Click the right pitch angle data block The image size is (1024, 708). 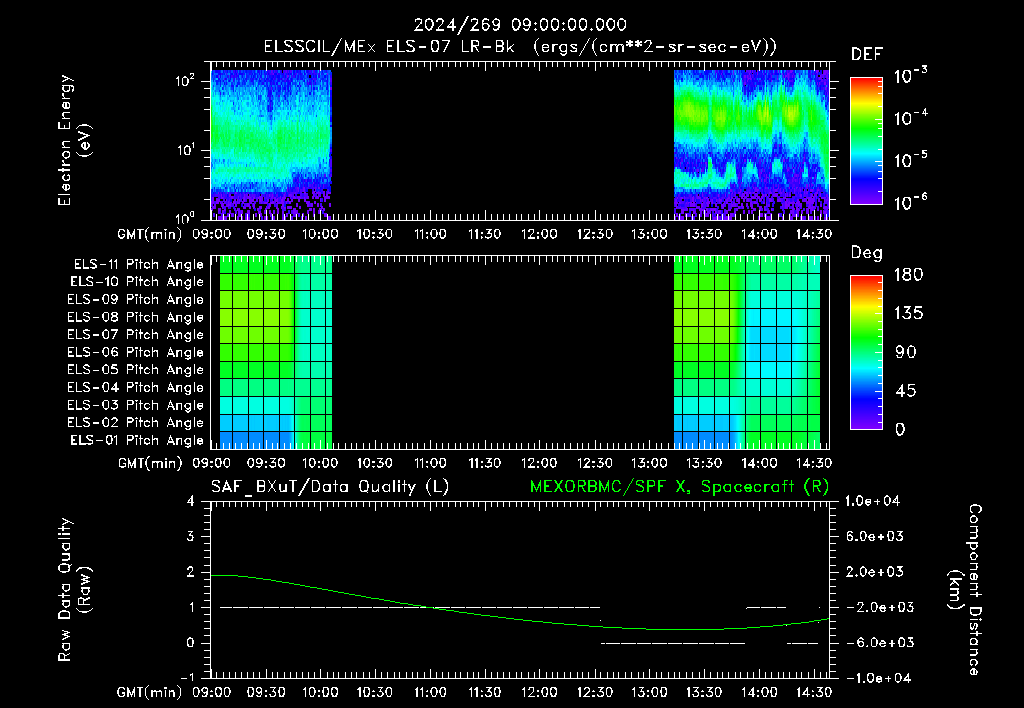click(746, 352)
